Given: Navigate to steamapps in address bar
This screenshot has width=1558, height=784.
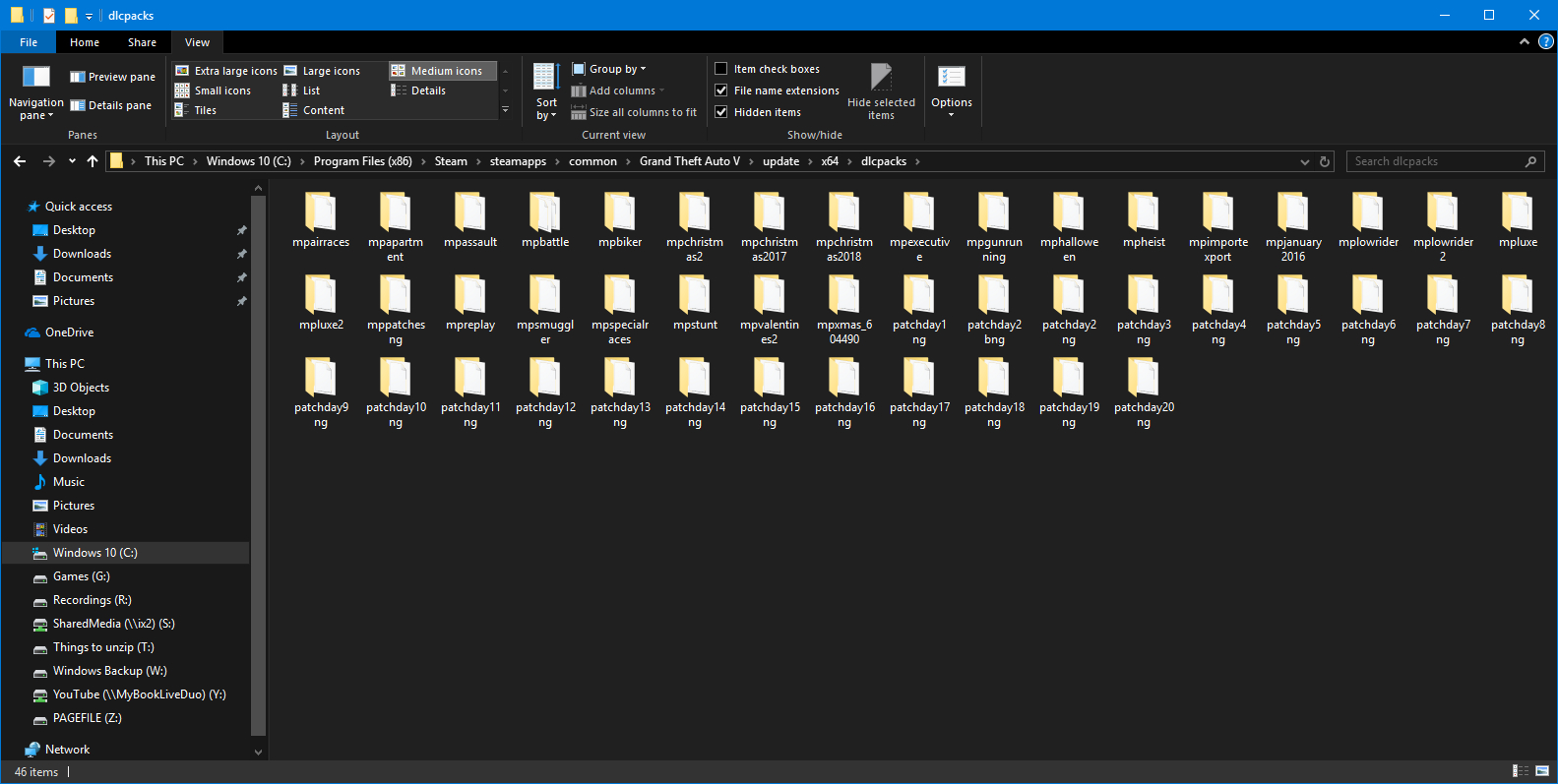Looking at the screenshot, I should pyautogui.click(x=518, y=161).
